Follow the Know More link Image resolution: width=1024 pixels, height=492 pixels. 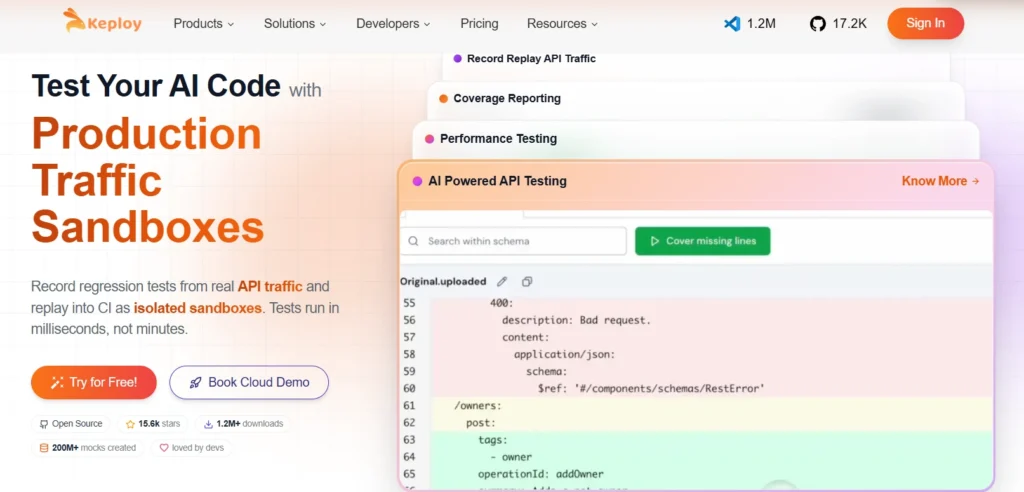pos(940,181)
